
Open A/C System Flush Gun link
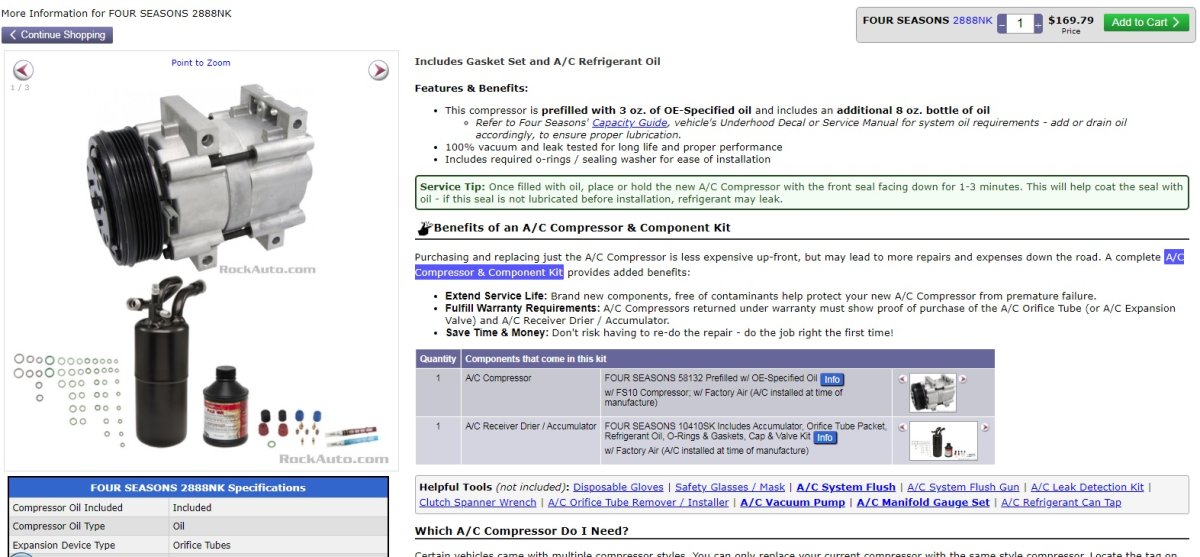coord(963,487)
